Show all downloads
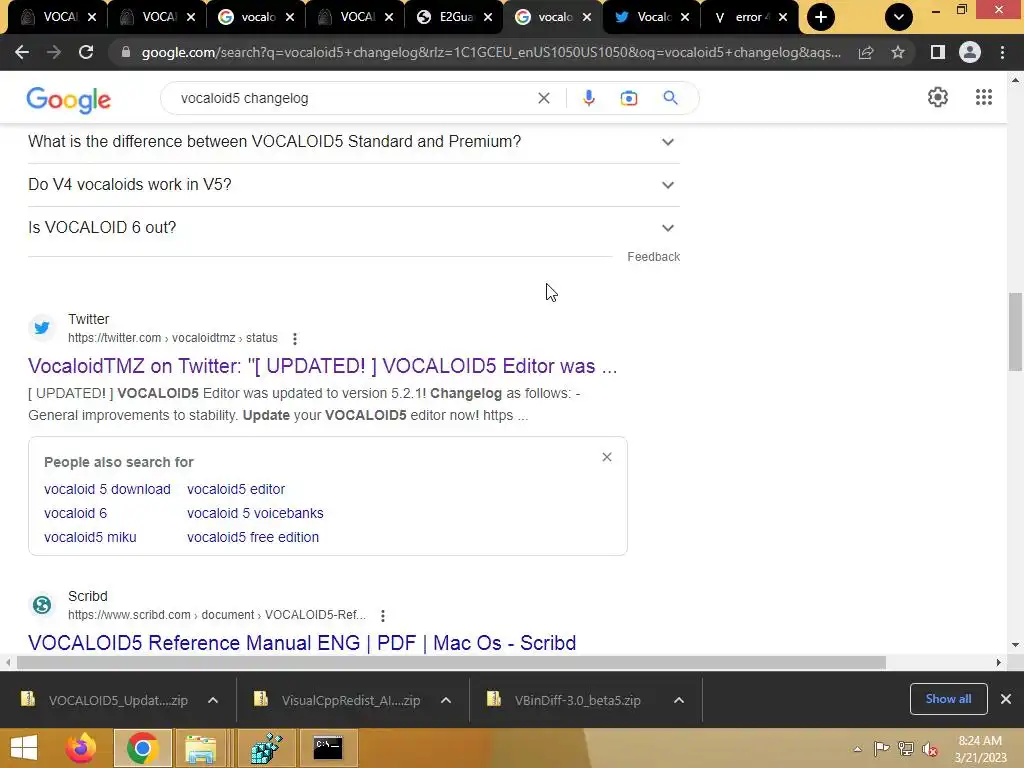1024x768 pixels. pos(948,699)
